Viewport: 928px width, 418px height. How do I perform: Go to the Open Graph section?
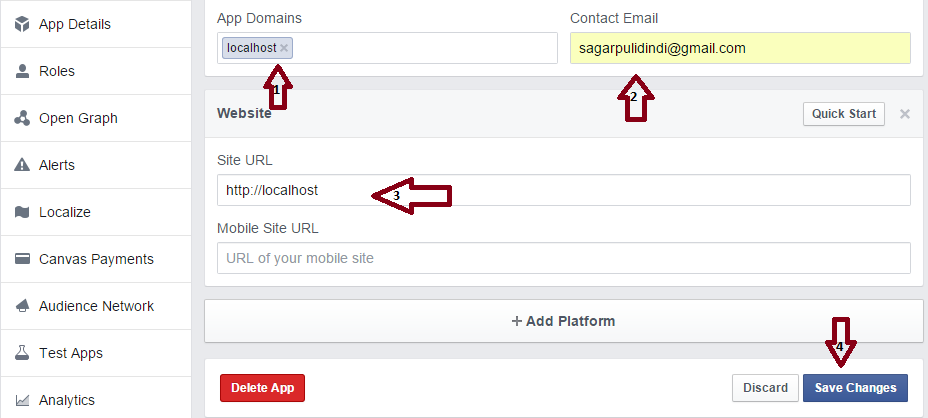(x=78, y=118)
